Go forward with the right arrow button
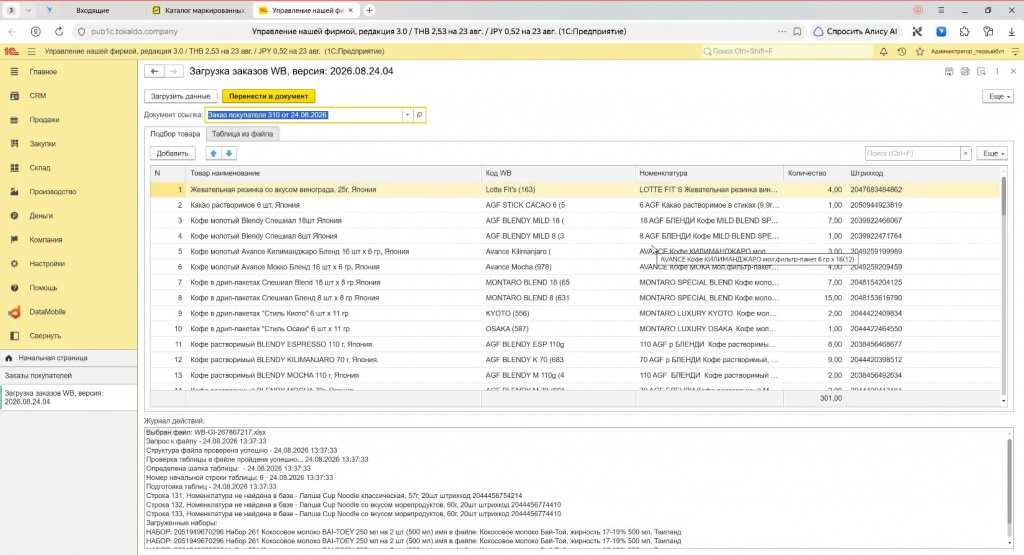Screen dimensions: 1024x555 172,72
